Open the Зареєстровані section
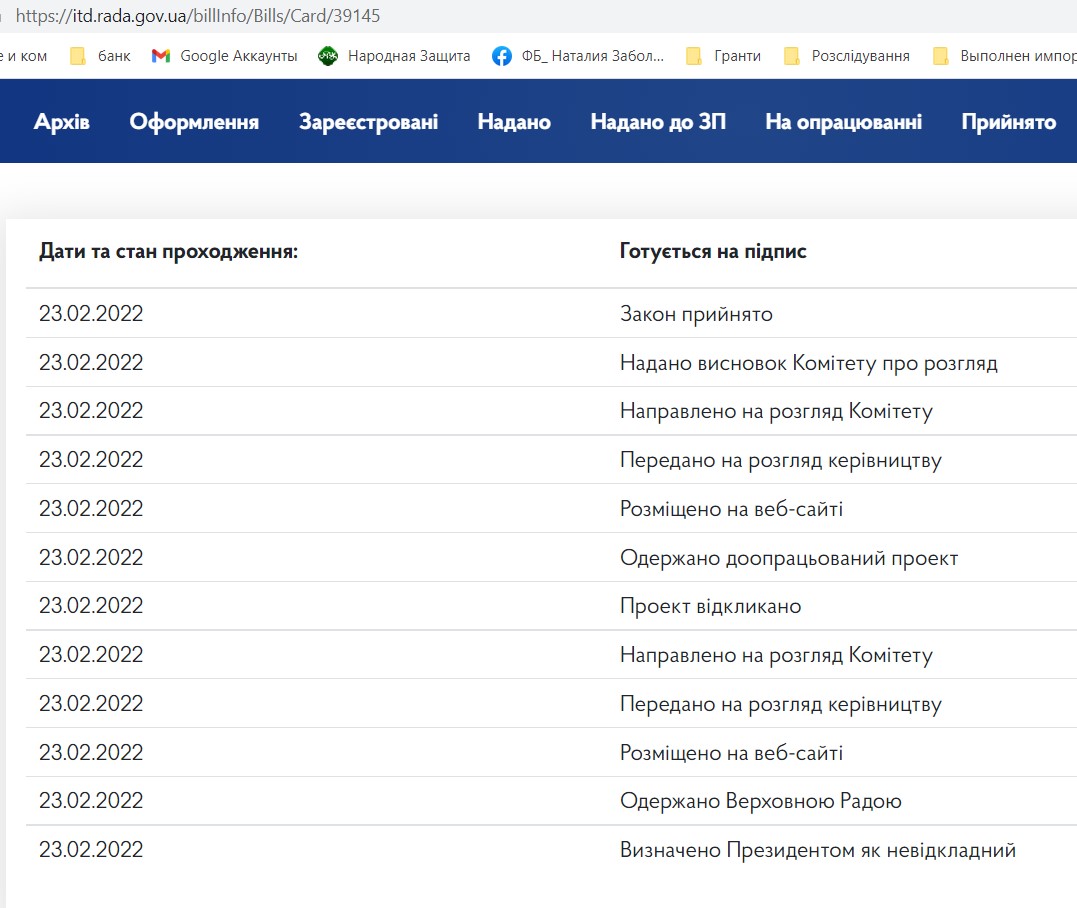 pyautogui.click(x=368, y=122)
